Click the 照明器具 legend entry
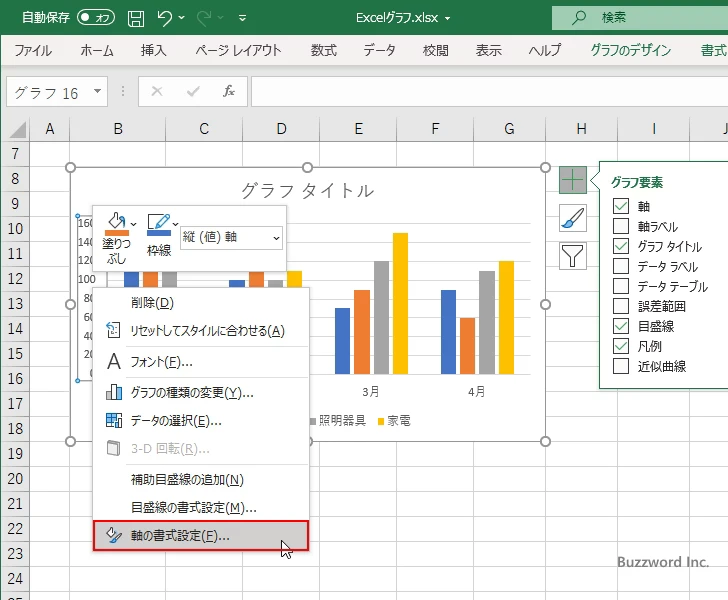This screenshot has width=728, height=600. [x=338, y=421]
